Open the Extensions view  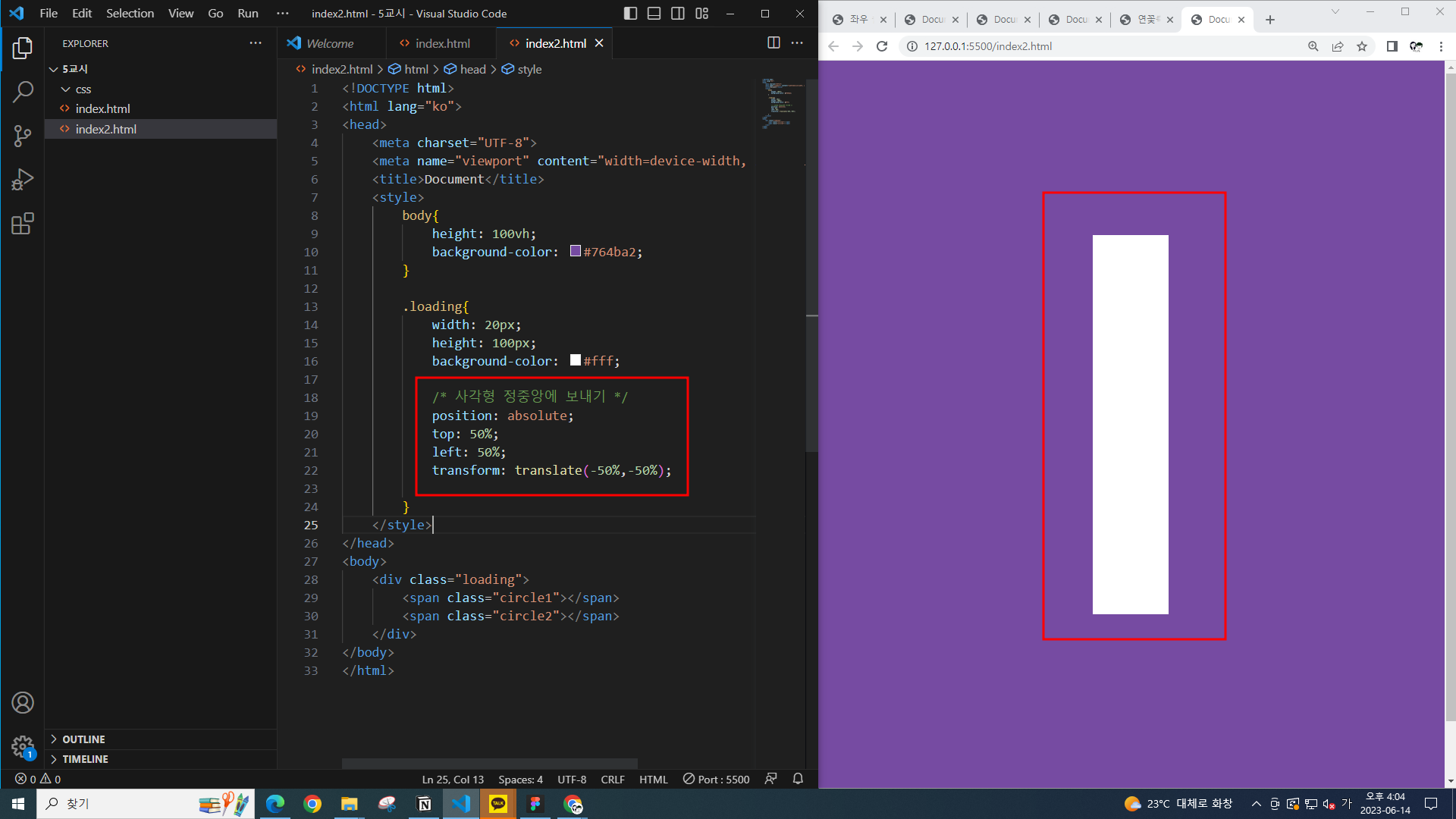[x=23, y=224]
